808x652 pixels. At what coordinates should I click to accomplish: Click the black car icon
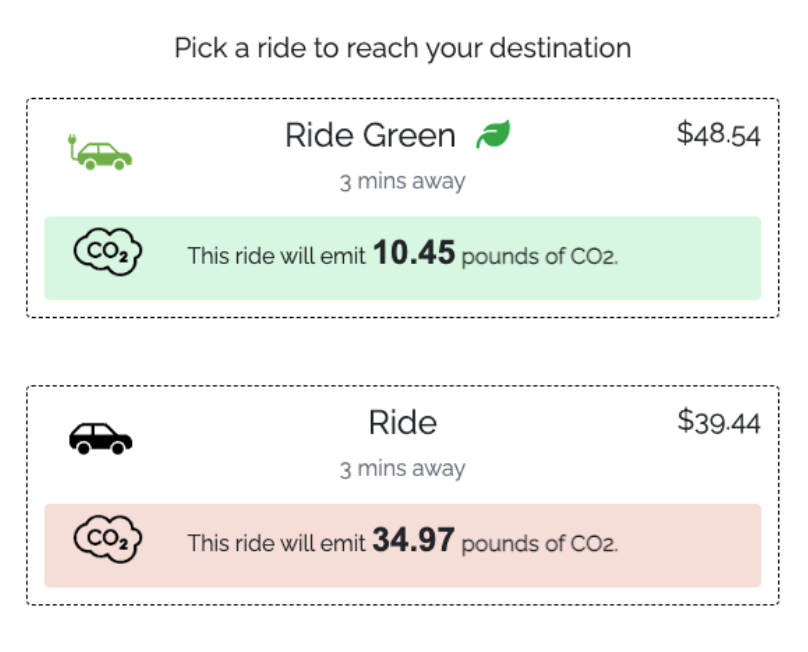coord(100,438)
